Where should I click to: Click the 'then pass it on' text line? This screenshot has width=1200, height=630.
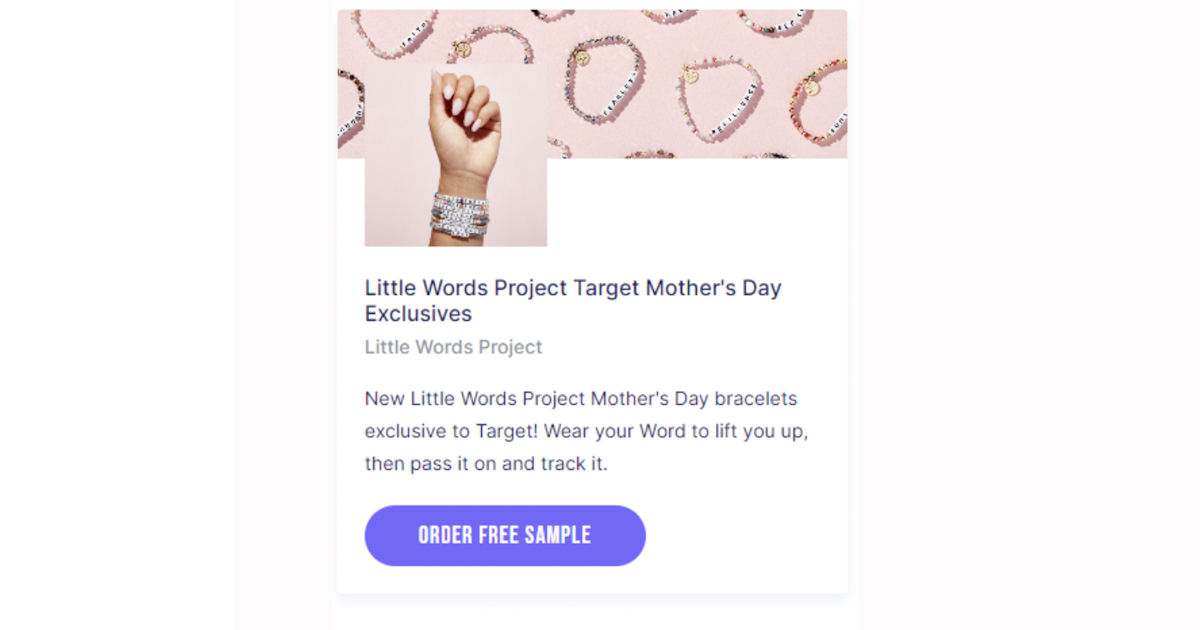[x=486, y=464]
